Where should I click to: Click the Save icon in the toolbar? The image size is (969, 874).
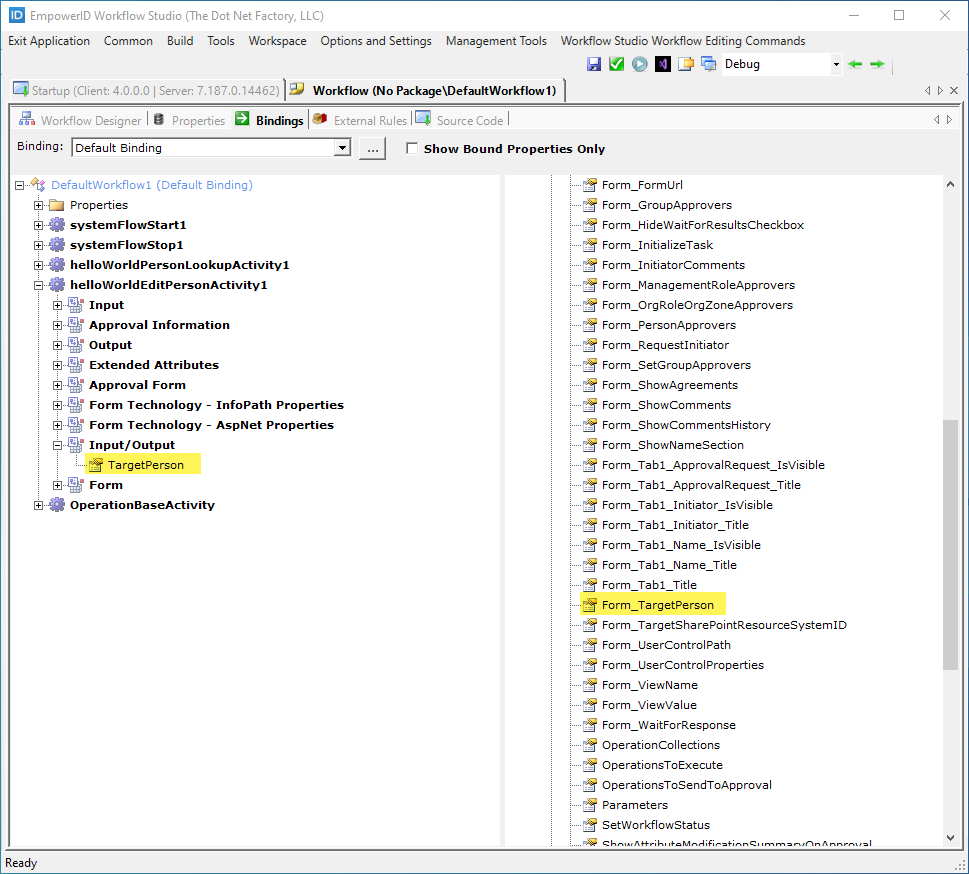[x=594, y=64]
